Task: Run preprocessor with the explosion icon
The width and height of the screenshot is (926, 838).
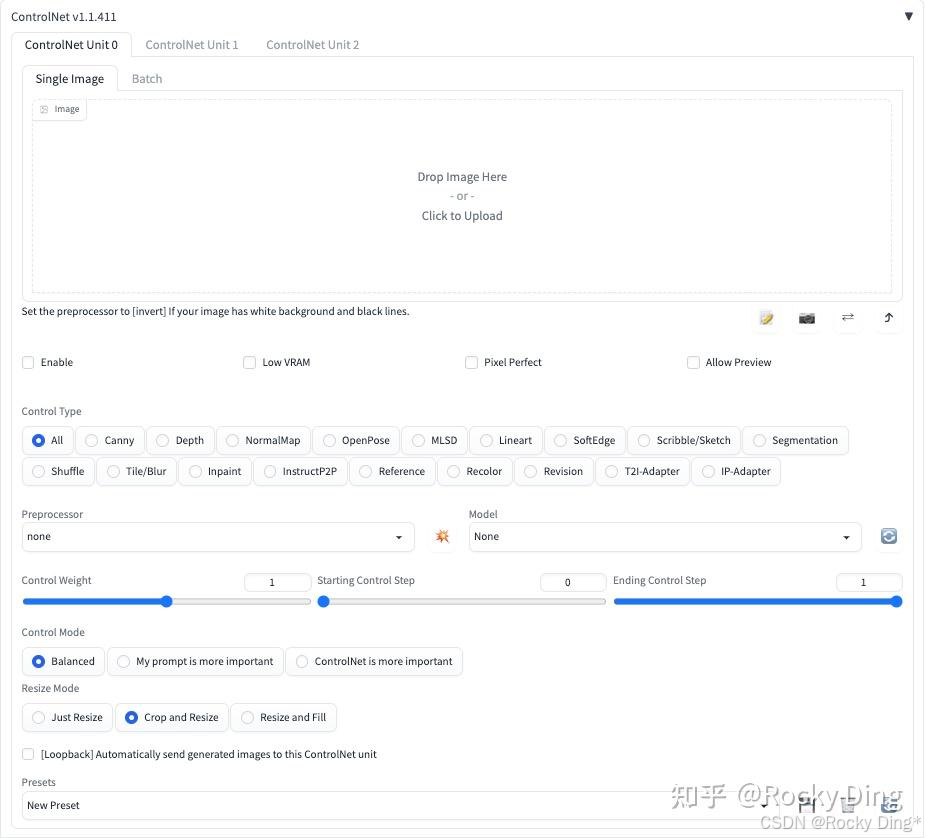Action: (442, 536)
